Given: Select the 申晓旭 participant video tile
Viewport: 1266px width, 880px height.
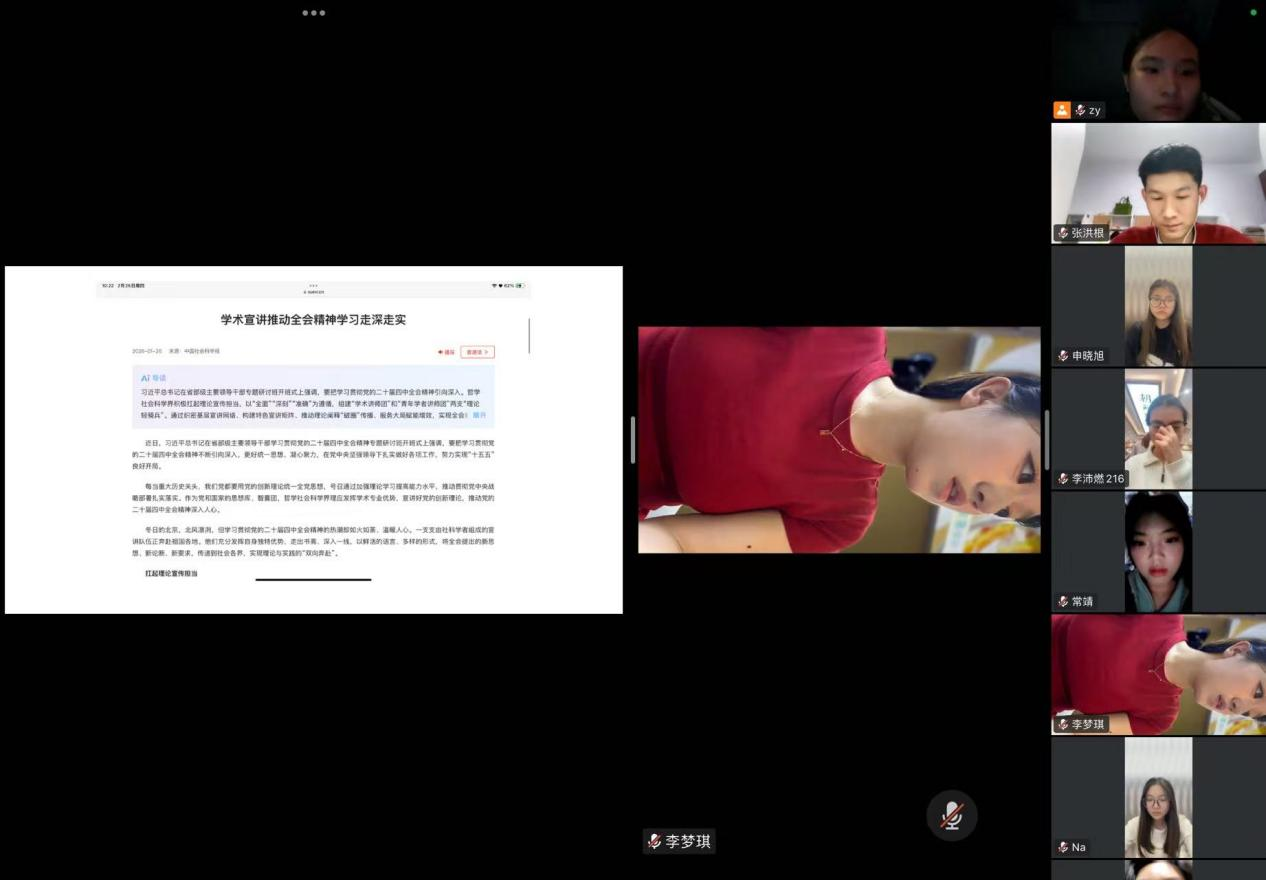Looking at the screenshot, I should click(1158, 306).
